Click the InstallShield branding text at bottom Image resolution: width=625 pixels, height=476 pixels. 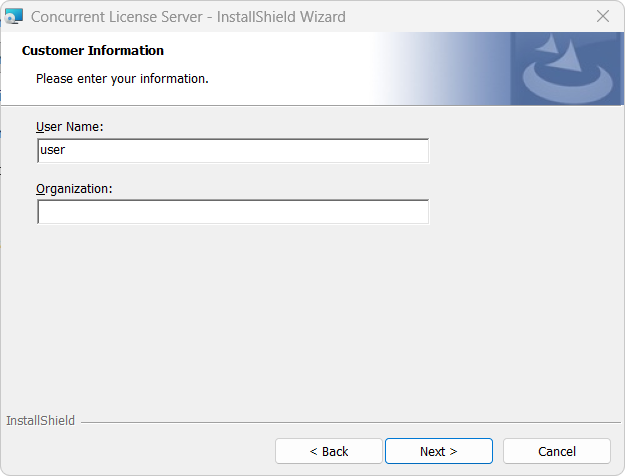point(41,421)
